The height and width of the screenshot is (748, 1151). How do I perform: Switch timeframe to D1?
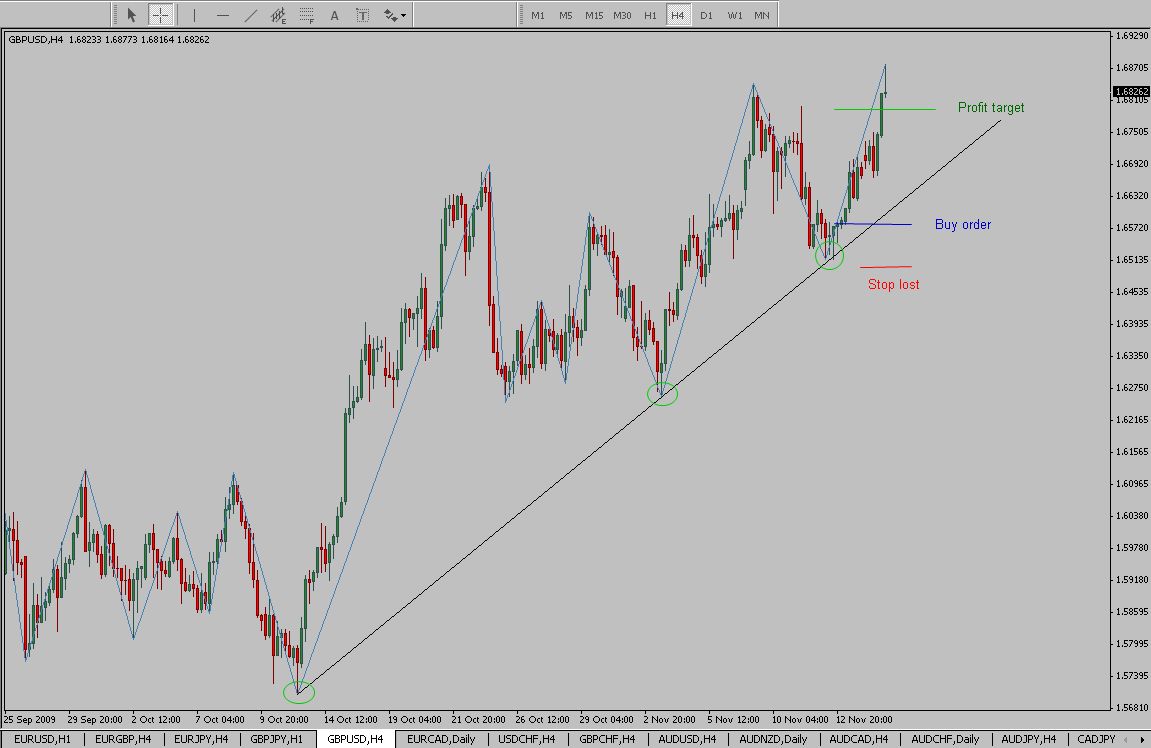706,15
